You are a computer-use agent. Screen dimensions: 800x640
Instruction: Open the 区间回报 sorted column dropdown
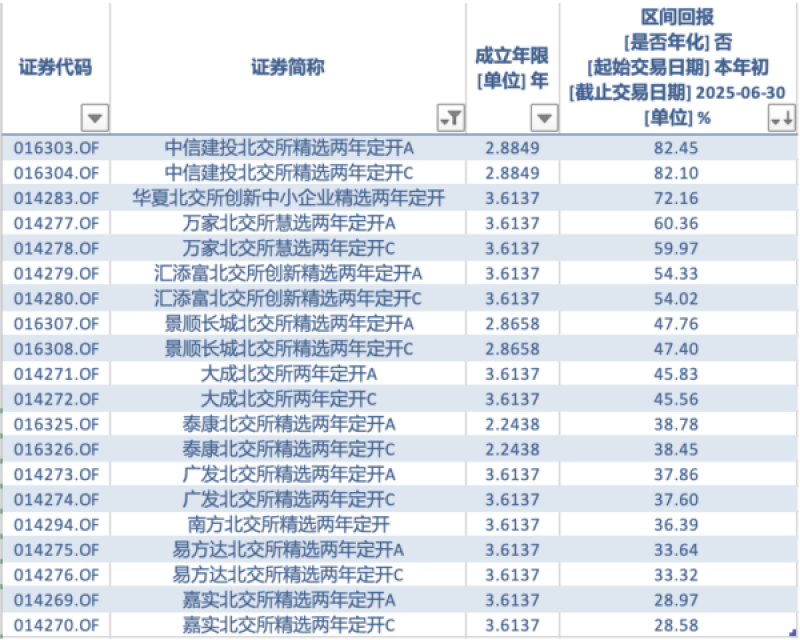click(782, 118)
